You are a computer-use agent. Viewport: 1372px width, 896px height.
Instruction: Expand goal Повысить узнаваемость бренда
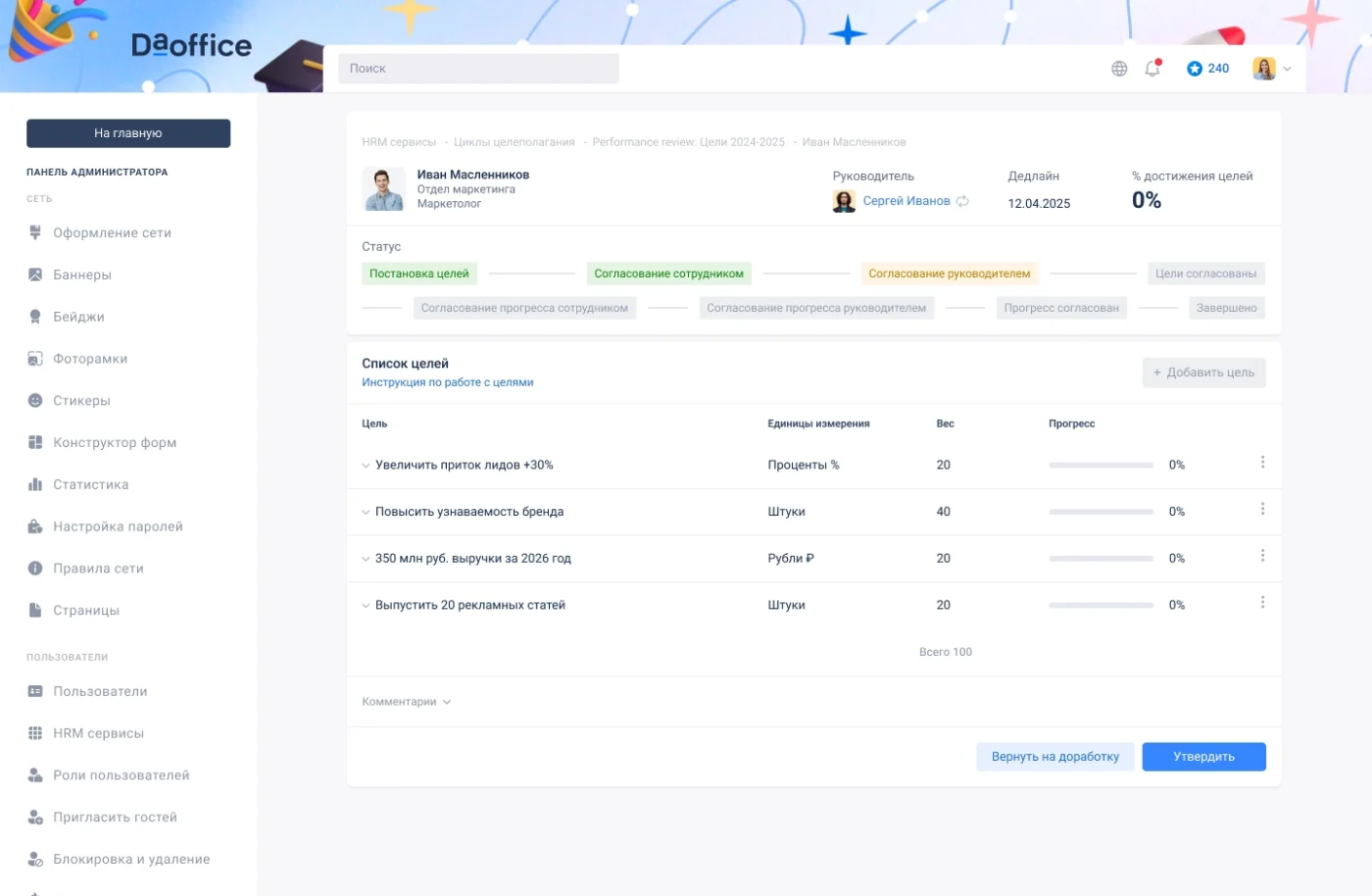366,512
